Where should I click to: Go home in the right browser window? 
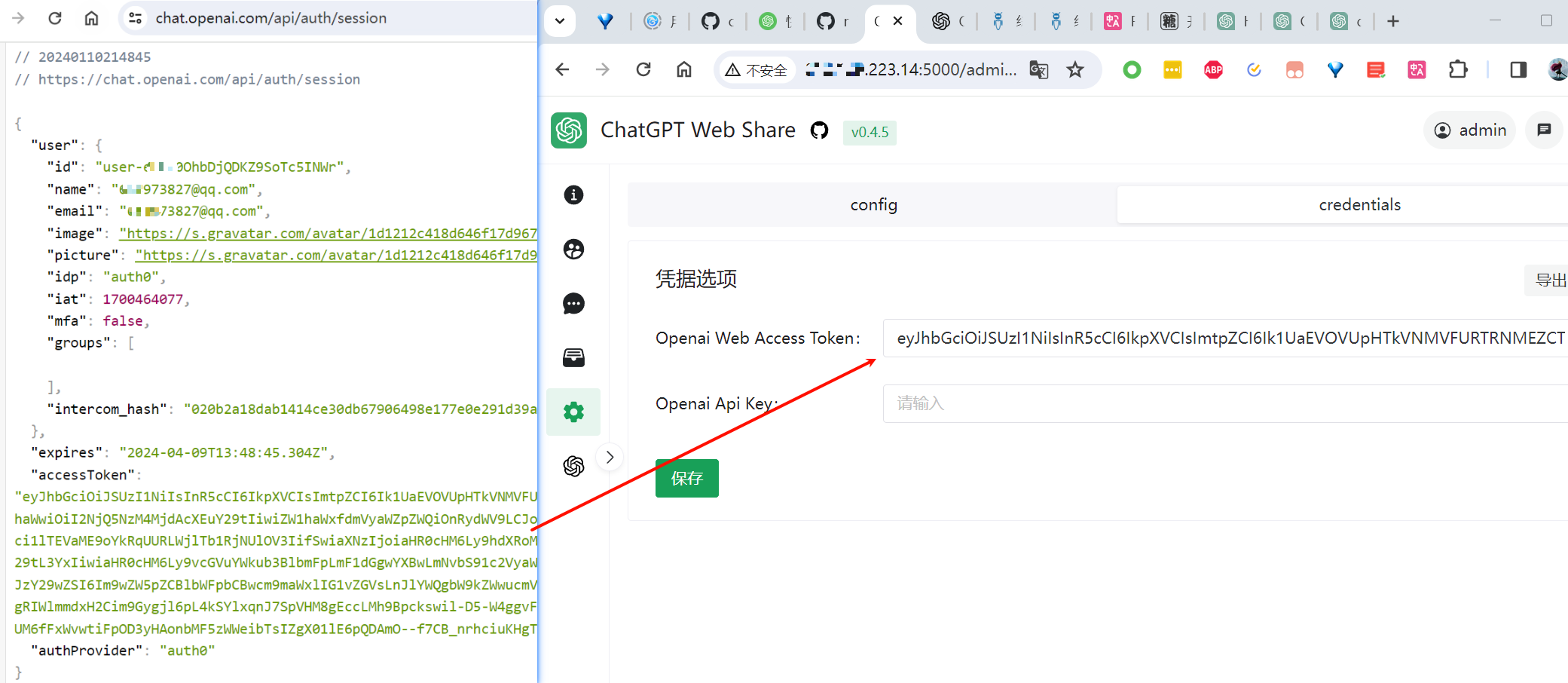pyautogui.click(x=684, y=70)
